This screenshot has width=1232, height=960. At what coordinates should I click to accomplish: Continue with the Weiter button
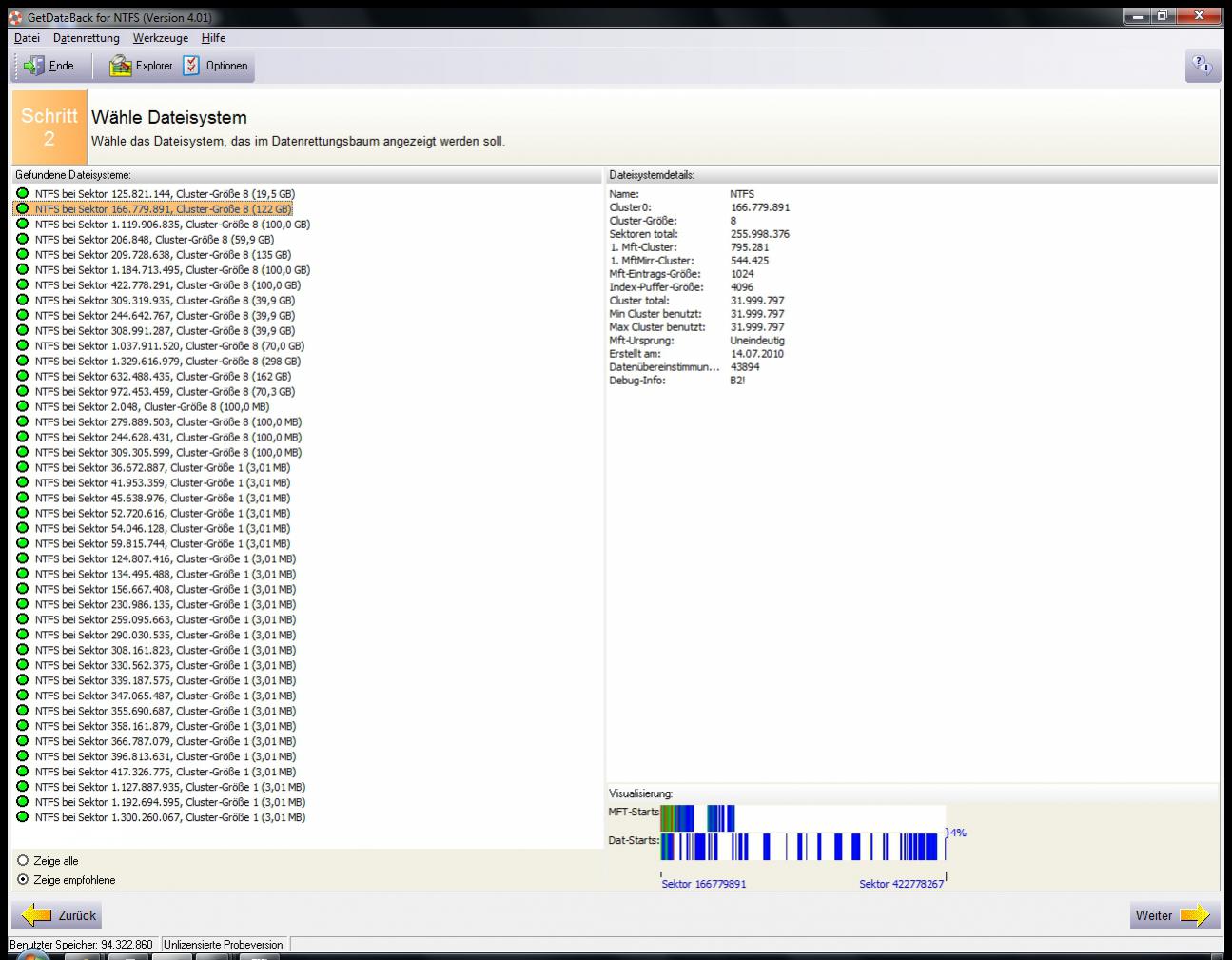[x=1175, y=915]
